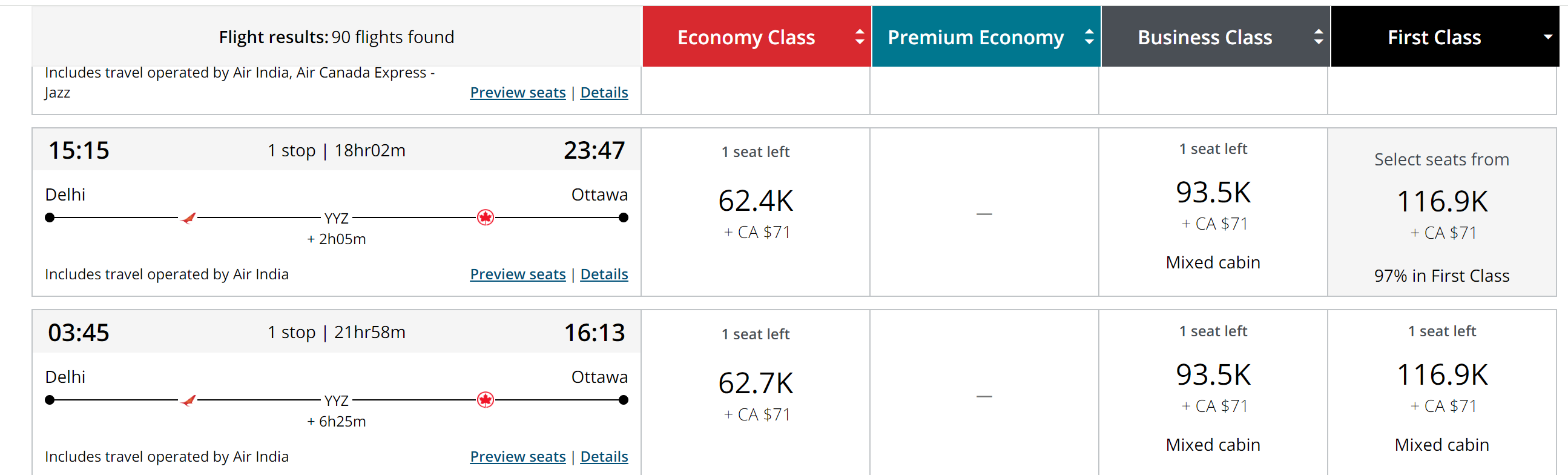Open First Class sort dropdown arrow
This screenshot has height=475, width=1568.
(x=1547, y=37)
